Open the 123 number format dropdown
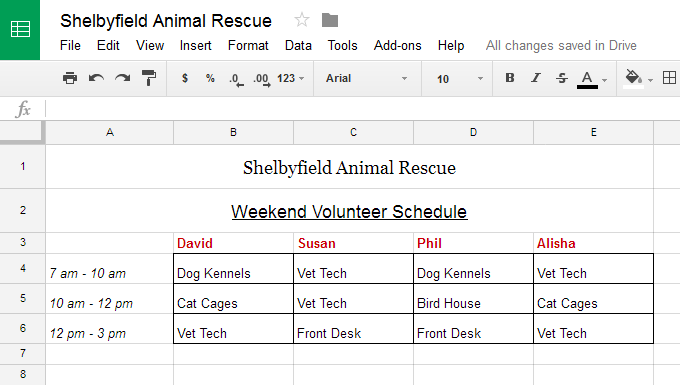The height and width of the screenshot is (385, 680). click(291, 78)
